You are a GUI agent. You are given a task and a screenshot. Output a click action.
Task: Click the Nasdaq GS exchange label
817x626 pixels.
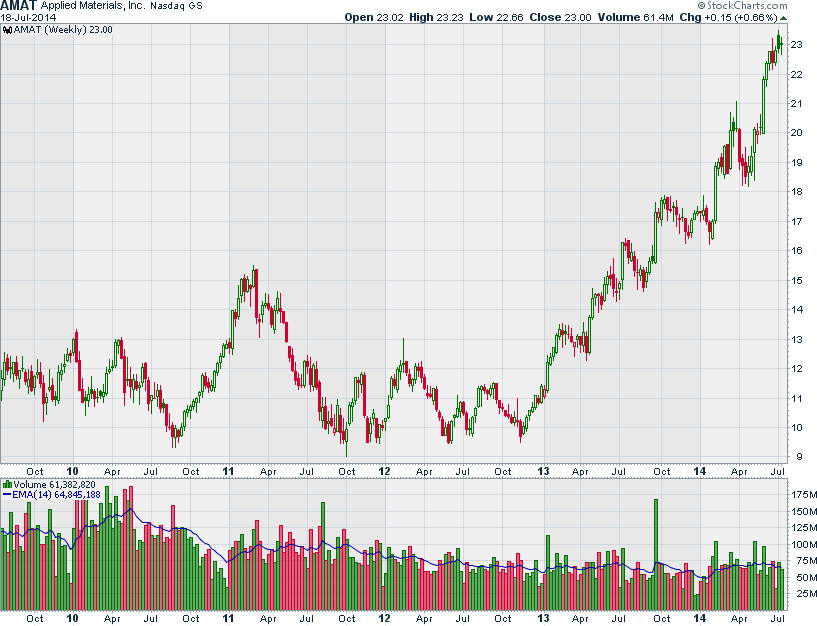176,6
